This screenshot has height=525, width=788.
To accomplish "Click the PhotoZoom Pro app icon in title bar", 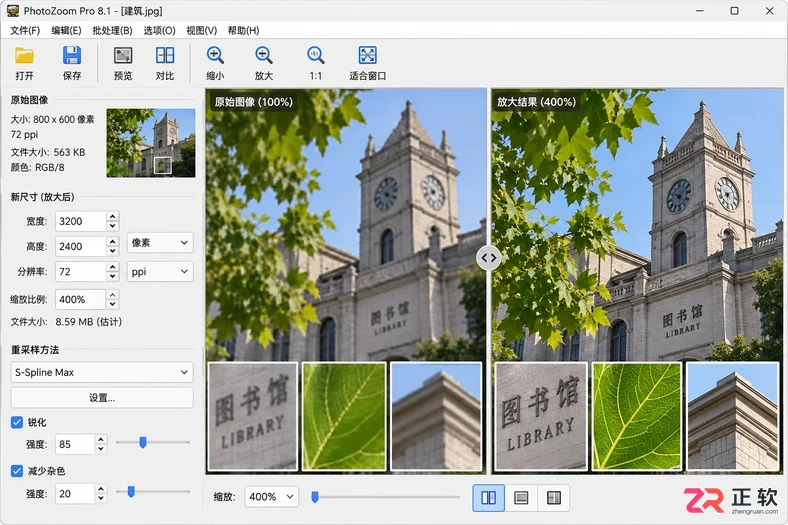I will 12,11.
